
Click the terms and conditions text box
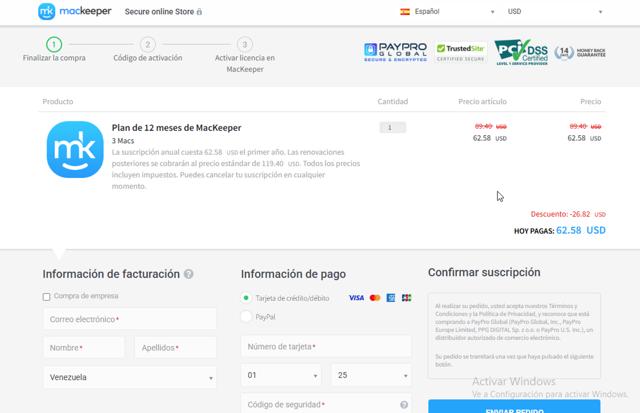[514, 335]
